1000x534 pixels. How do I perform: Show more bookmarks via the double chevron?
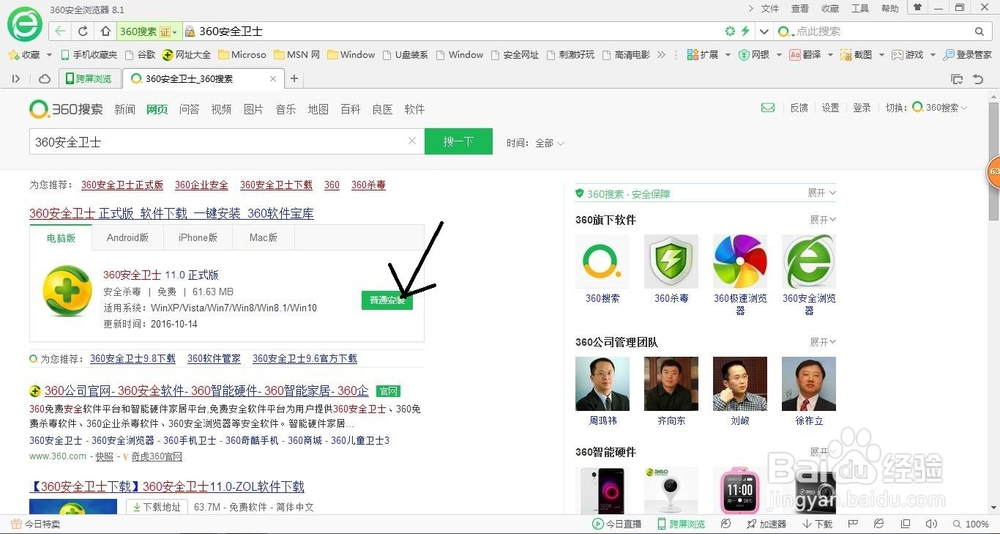(661, 55)
